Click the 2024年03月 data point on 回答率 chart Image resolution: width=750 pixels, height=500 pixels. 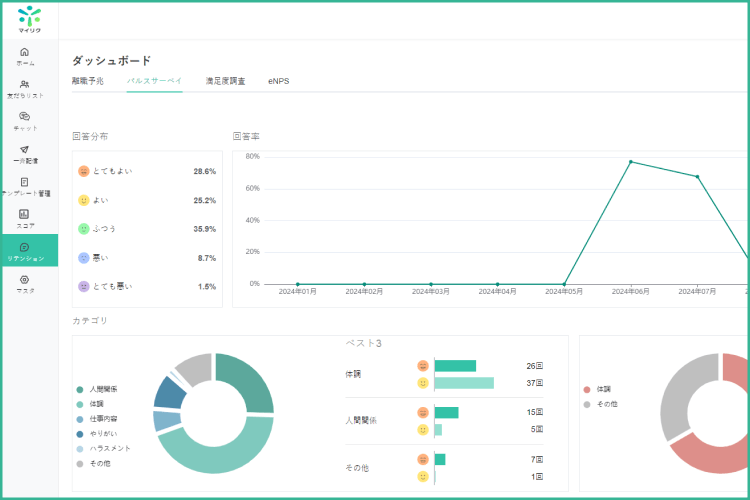point(430,284)
